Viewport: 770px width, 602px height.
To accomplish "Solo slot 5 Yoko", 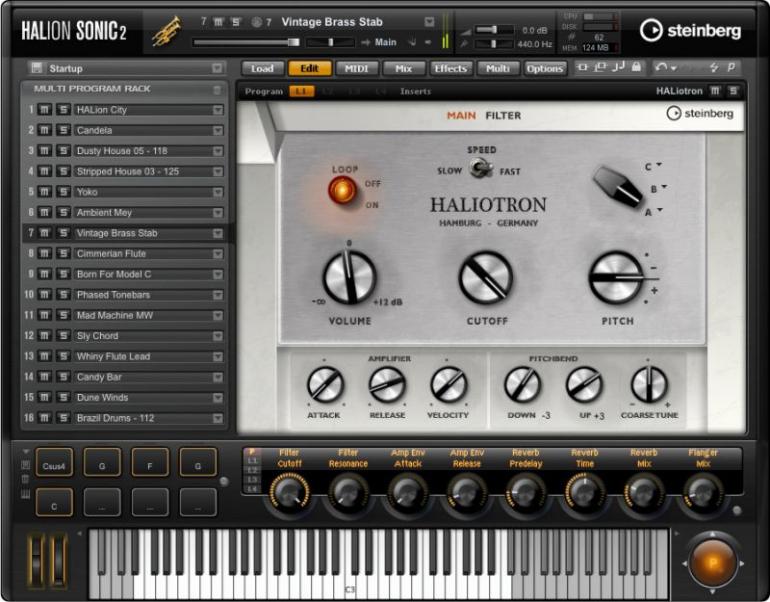I will (63, 192).
